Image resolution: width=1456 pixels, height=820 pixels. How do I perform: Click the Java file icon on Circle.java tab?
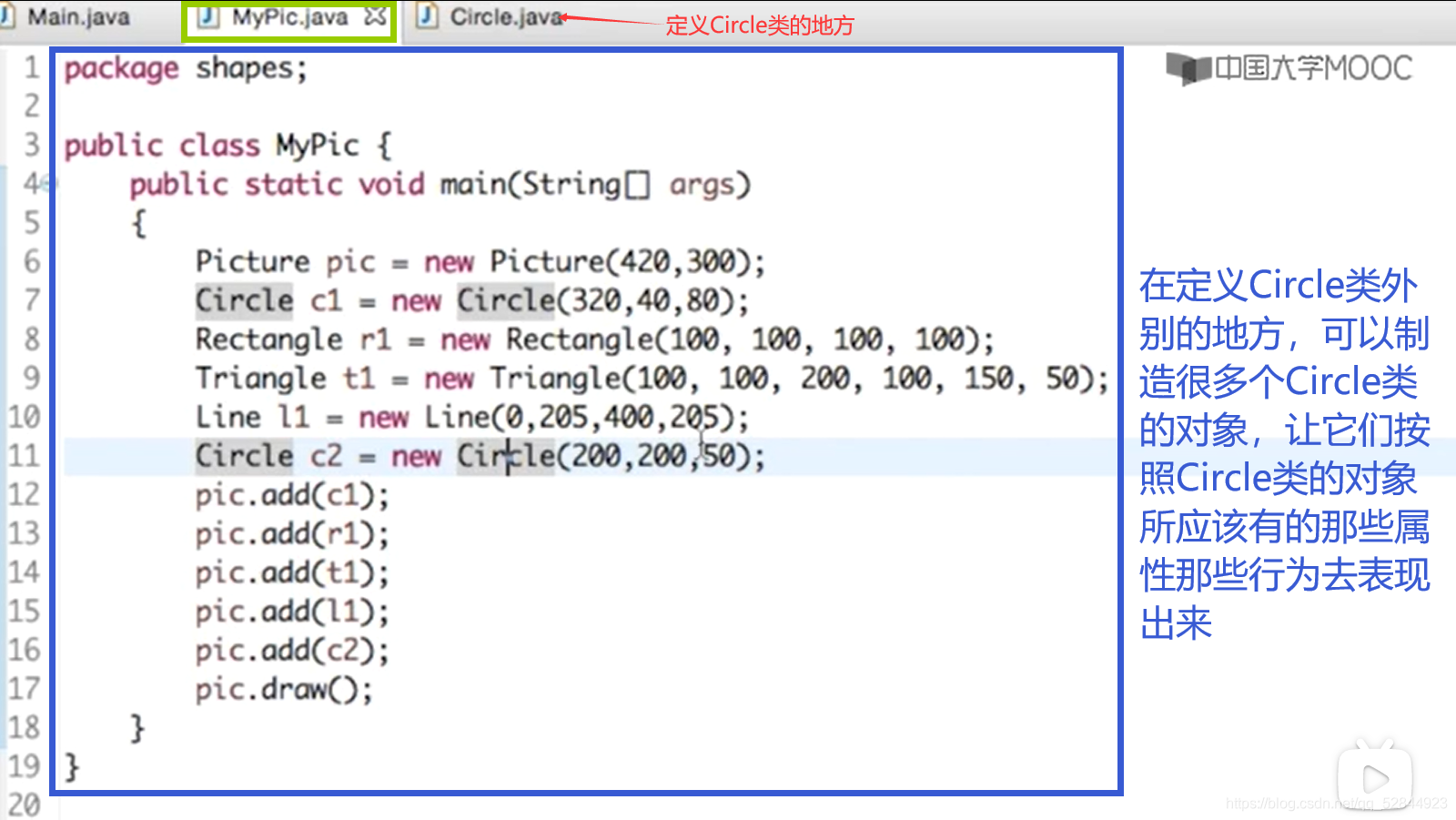coord(428,16)
